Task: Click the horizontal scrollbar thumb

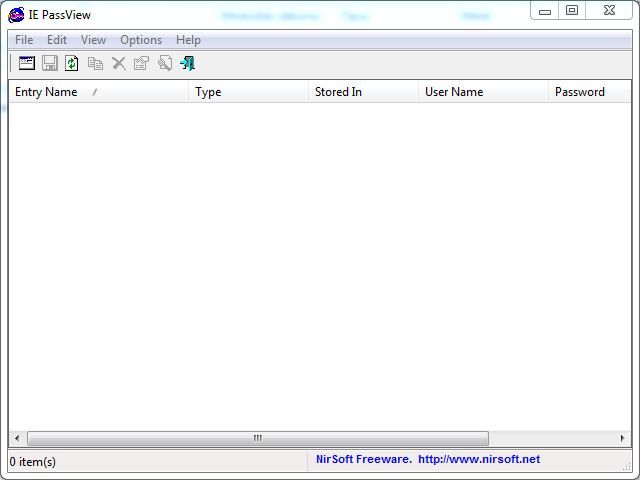Action: coord(258,438)
